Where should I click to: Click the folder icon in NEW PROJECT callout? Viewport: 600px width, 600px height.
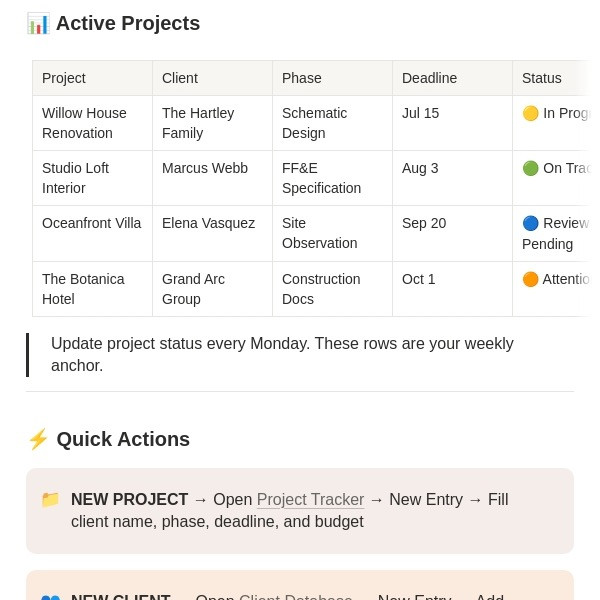point(51,499)
